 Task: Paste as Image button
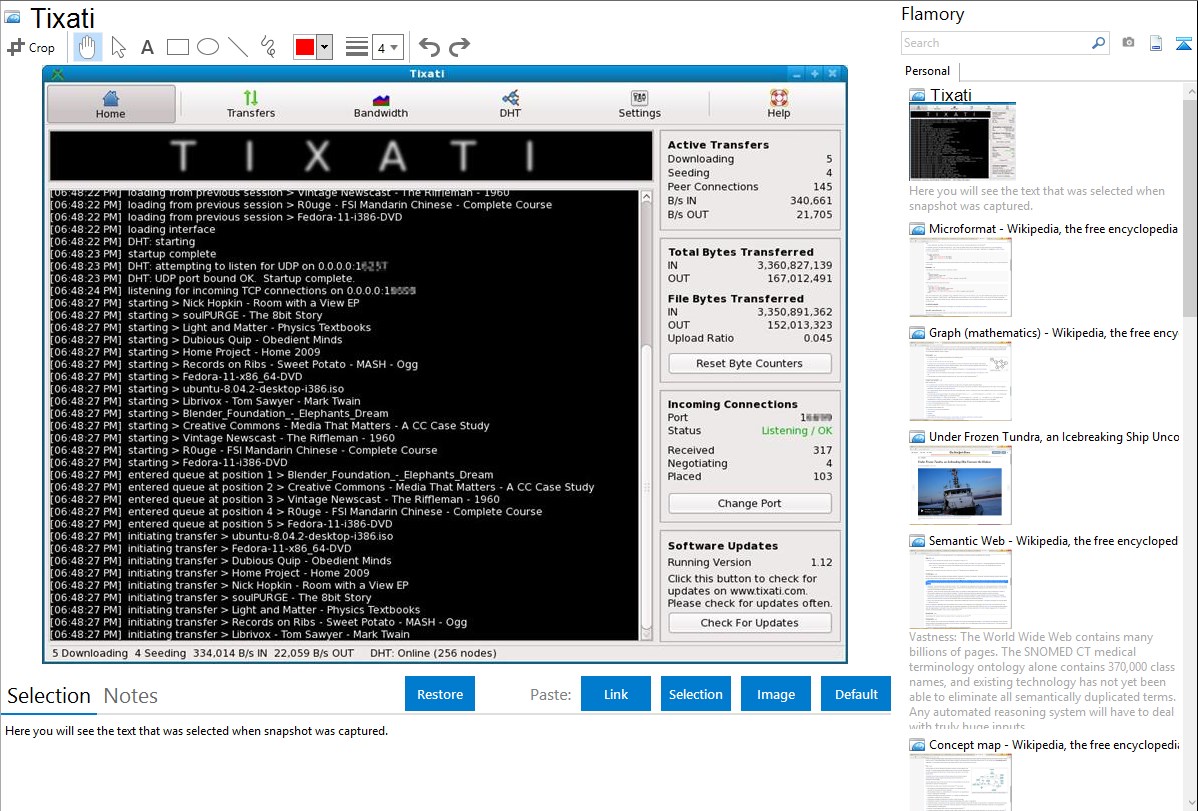tap(775, 694)
